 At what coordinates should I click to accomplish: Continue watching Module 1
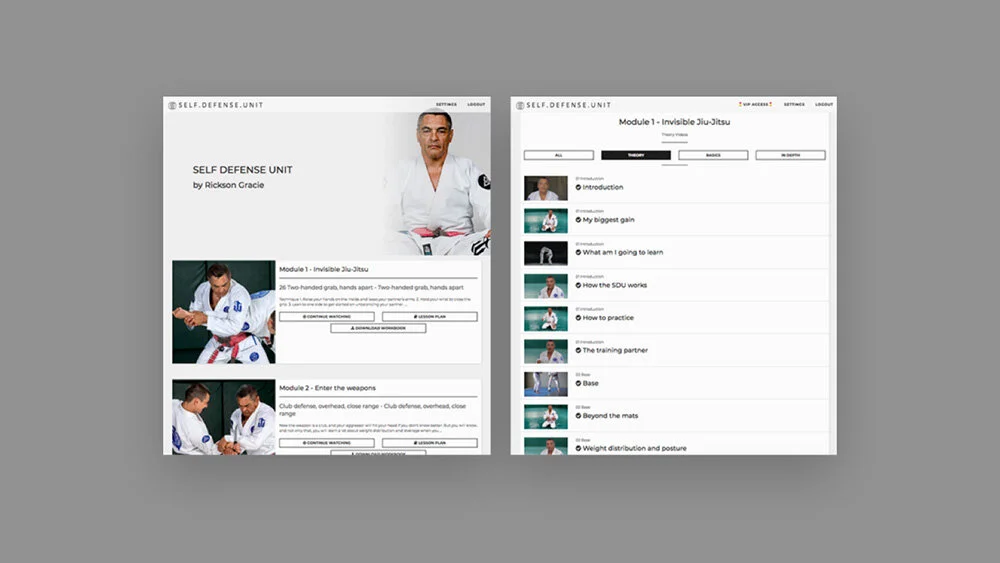[327, 316]
